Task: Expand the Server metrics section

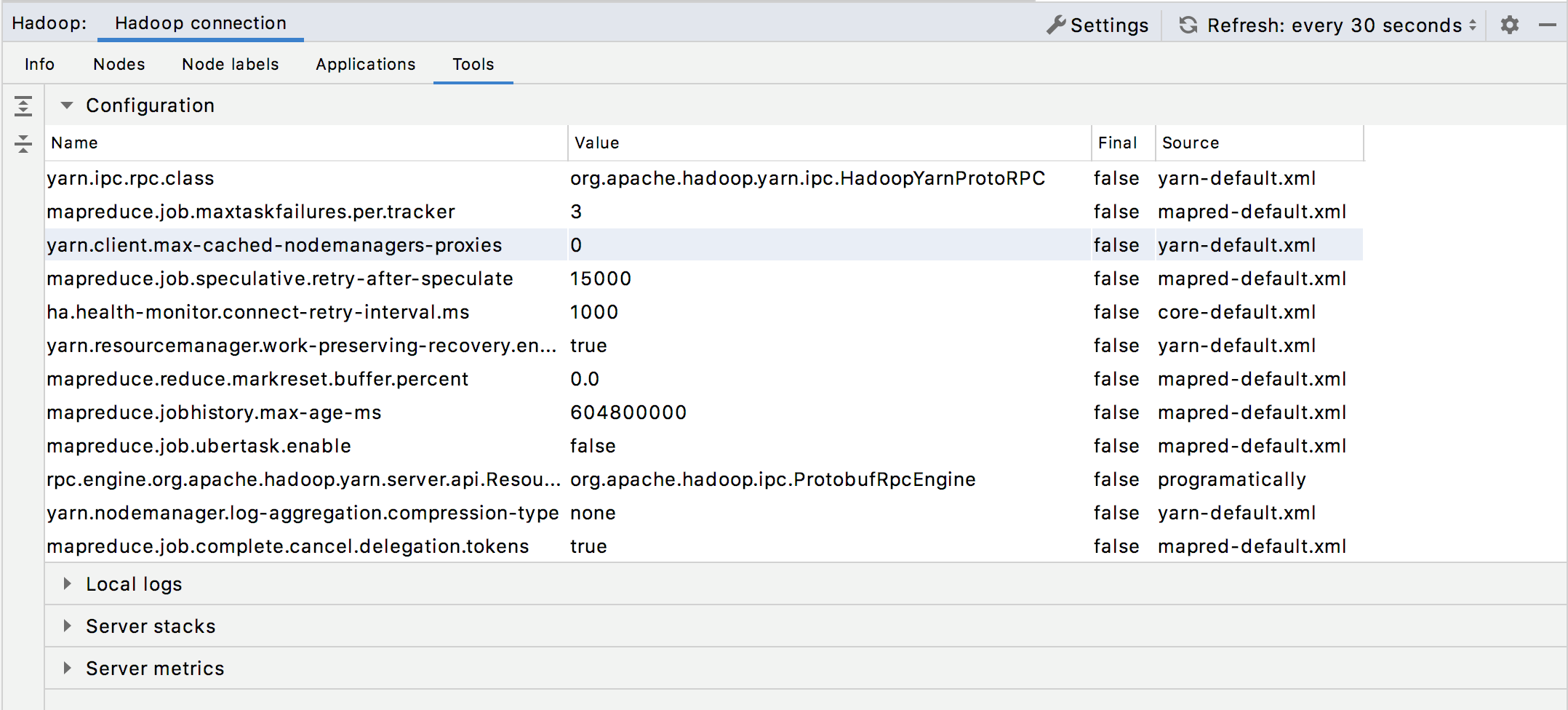Action: pos(67,668)
